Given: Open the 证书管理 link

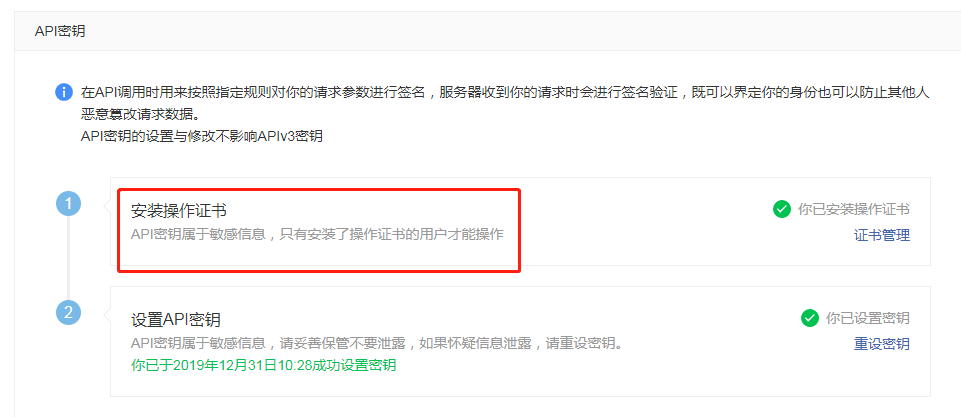Looking at the screenshot, I should point(882,235).
